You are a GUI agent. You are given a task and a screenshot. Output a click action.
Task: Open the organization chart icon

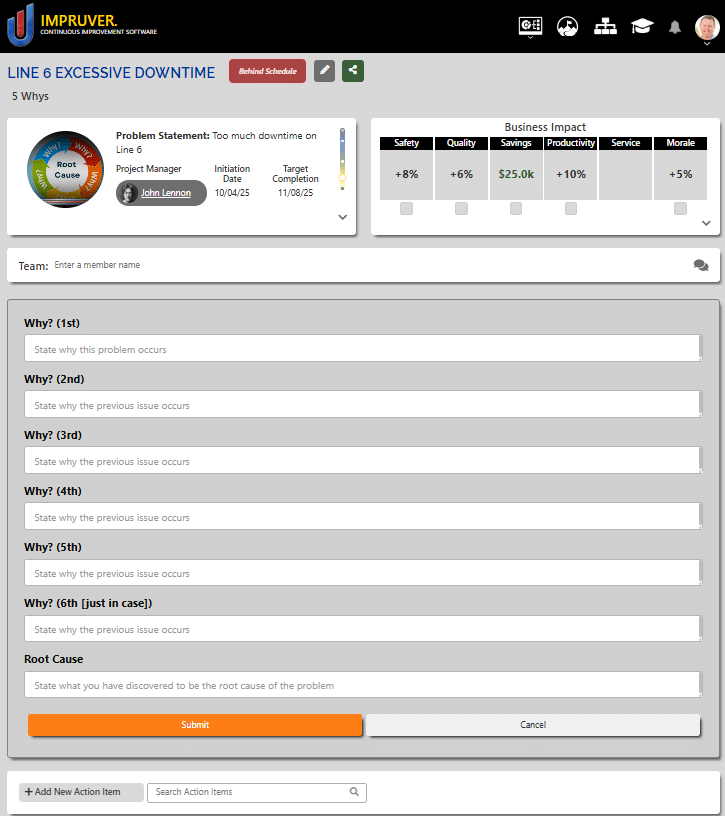[x=605, y=27]
